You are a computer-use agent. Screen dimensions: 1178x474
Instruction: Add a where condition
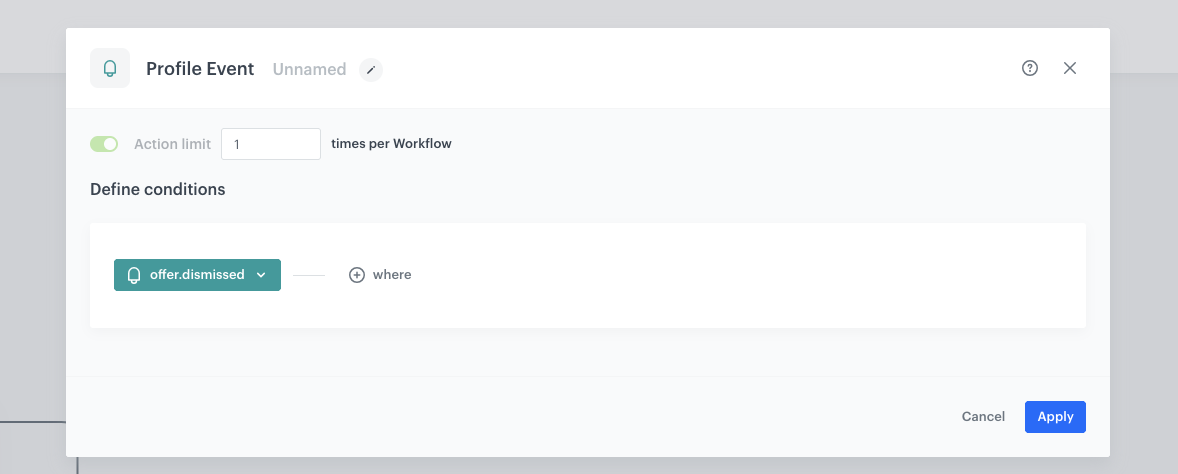391,275
